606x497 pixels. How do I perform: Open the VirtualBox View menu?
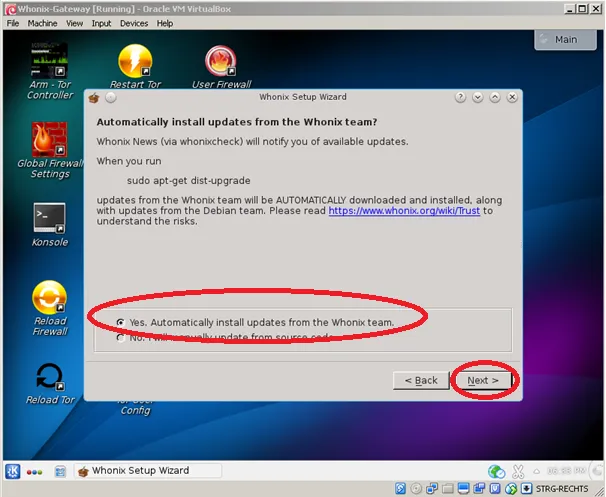click(x=74, y=23)
